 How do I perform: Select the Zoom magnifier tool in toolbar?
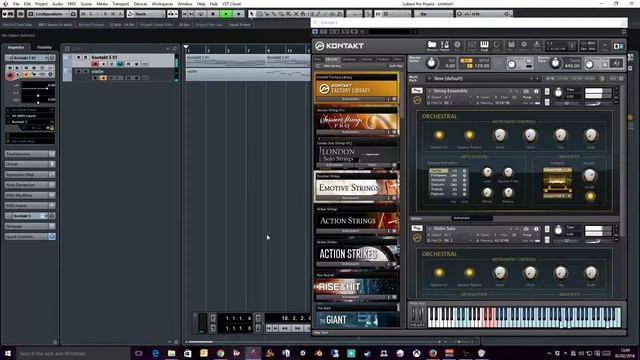(x=289, y=14)
